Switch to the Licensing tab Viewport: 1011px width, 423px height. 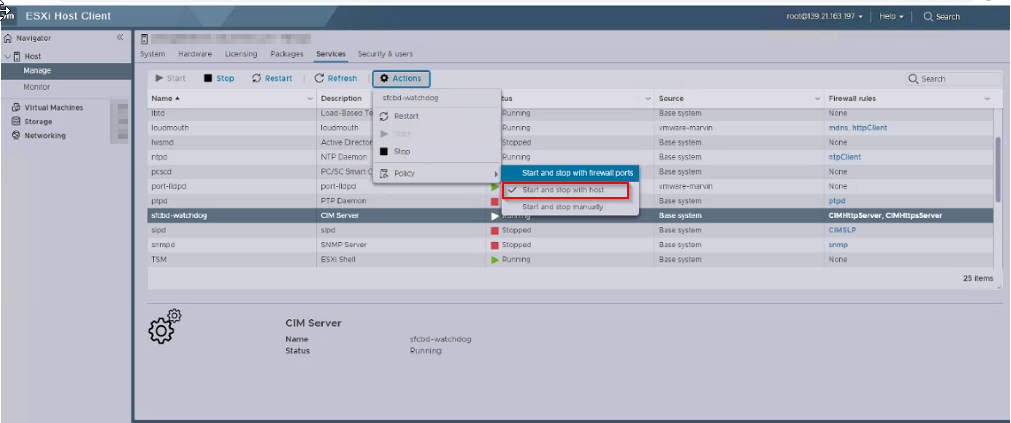pyautogui.click(x=241, y=54)
